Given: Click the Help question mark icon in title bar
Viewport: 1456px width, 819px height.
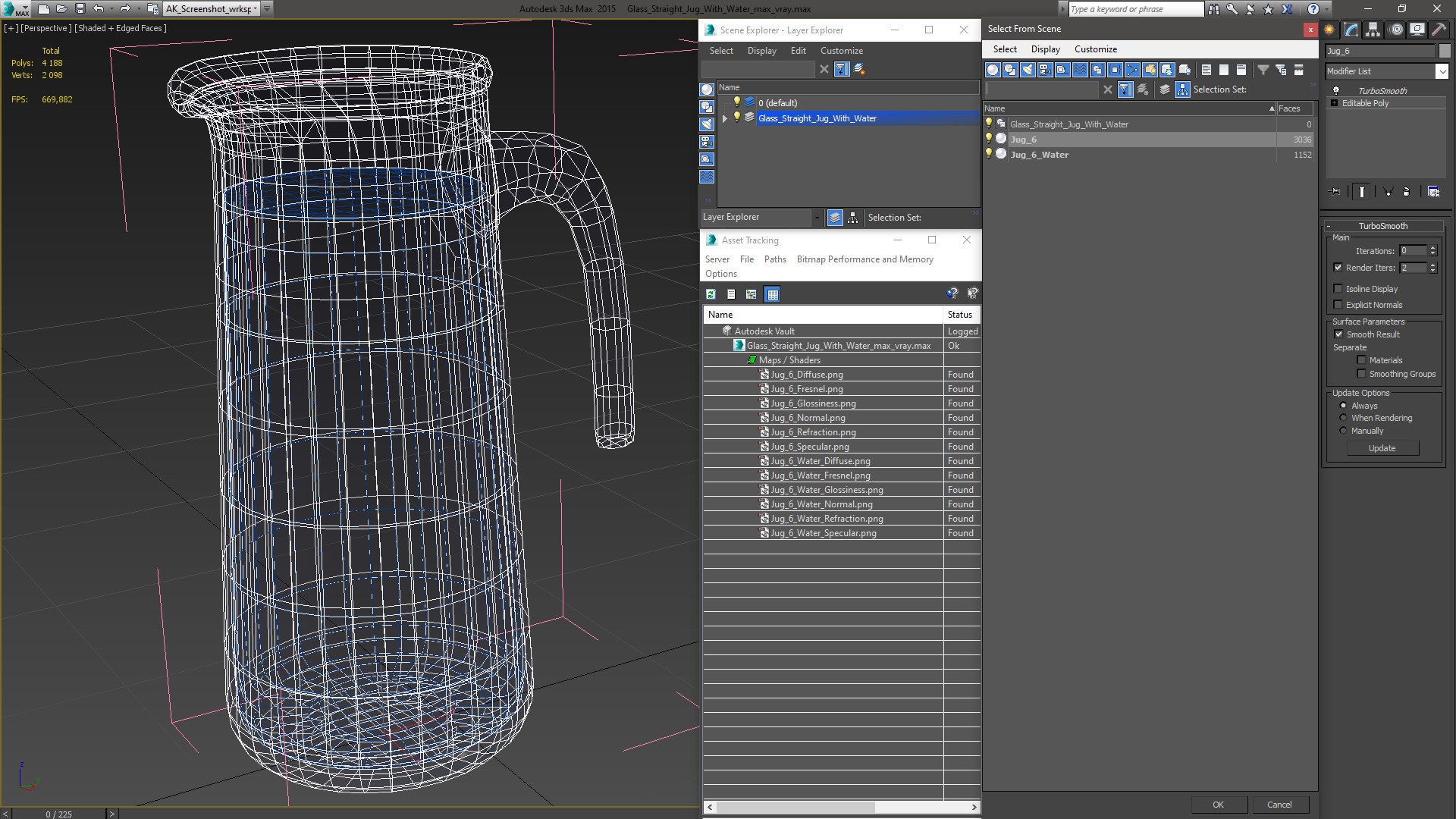Looking at the screenshot, I should (x=1313, y=9).
